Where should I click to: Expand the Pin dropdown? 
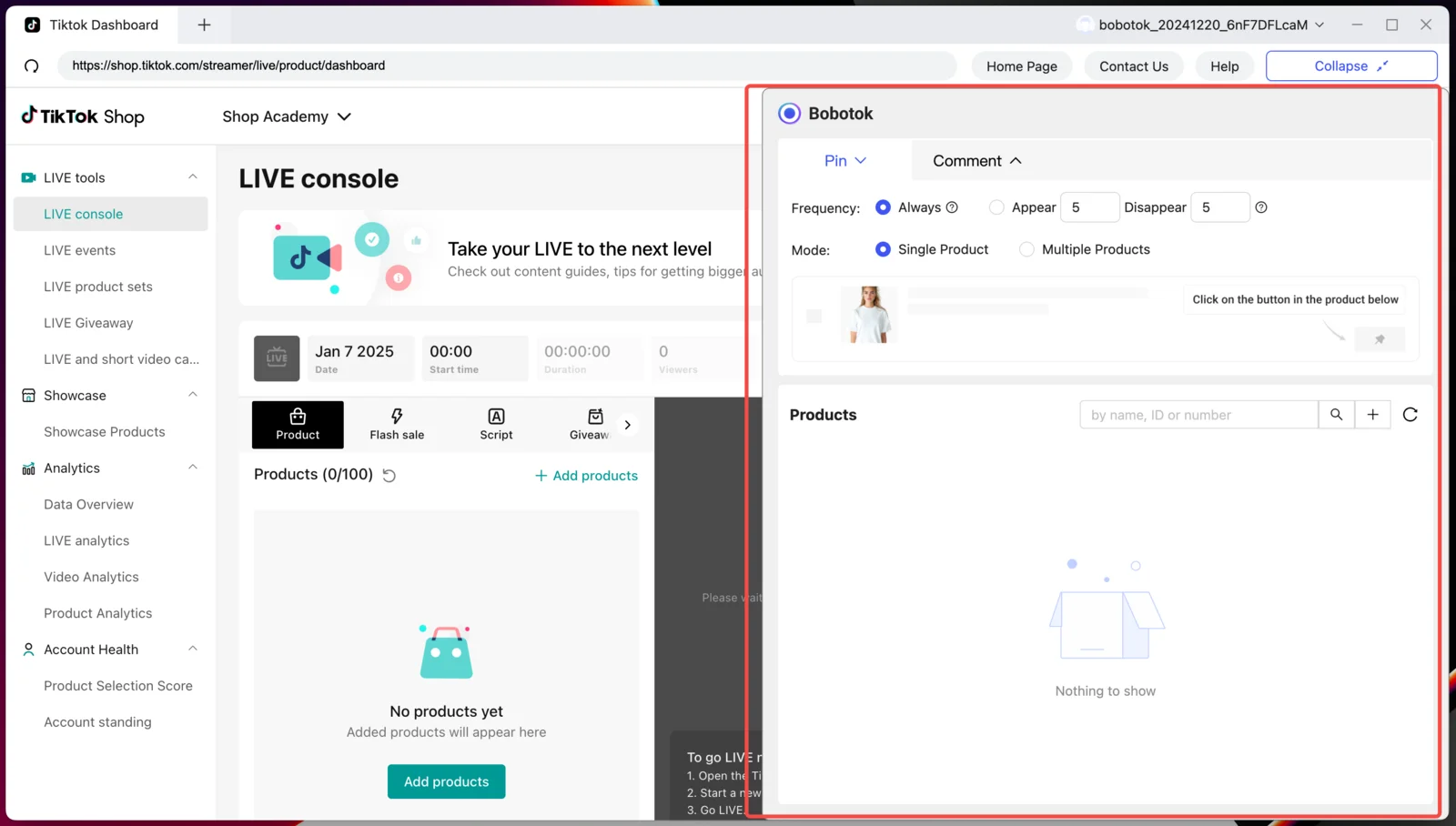(x=845, y=161)
